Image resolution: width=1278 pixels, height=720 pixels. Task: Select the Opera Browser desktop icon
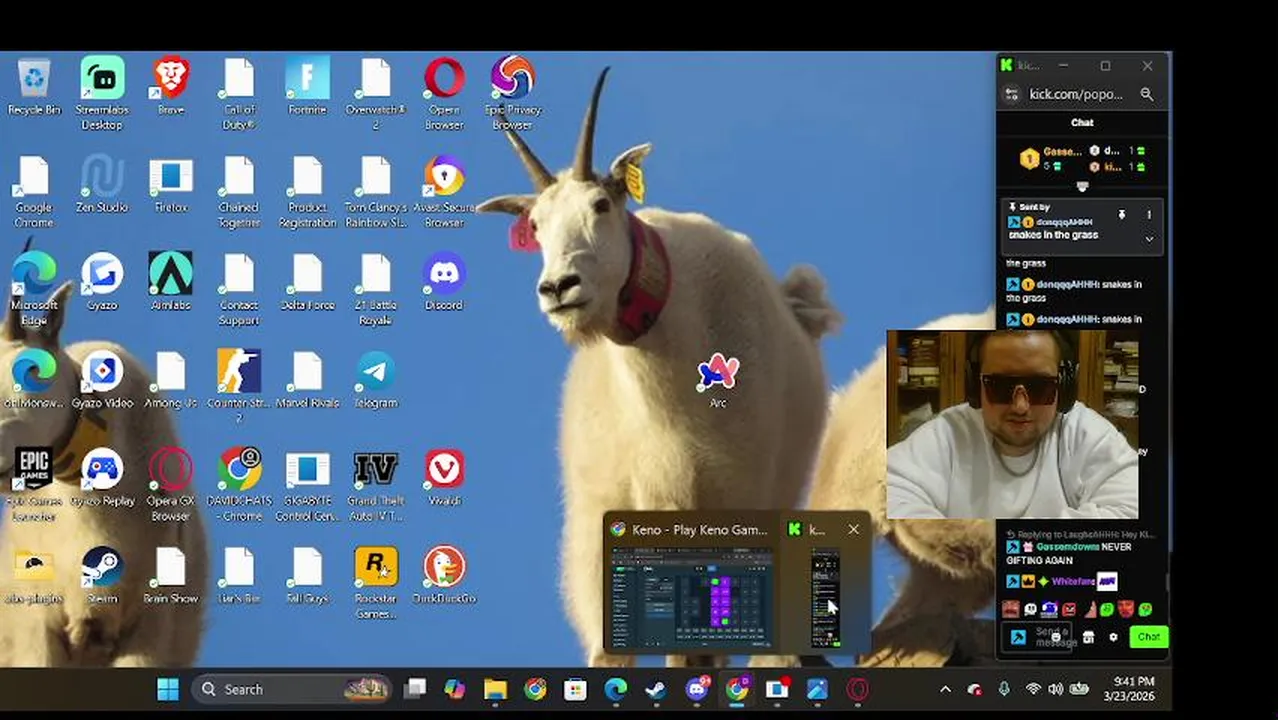click(444, 94)
